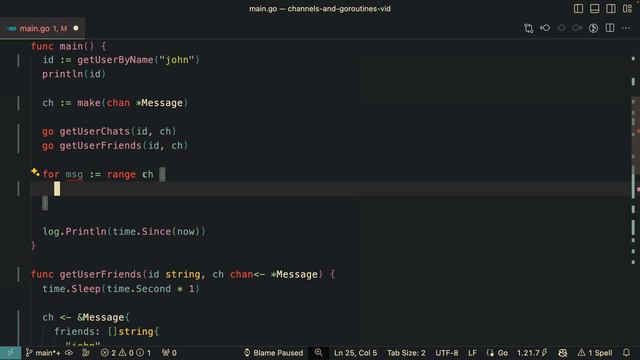
Task: Click getUserChats in the go statement
Action: [x=95, y=131]
